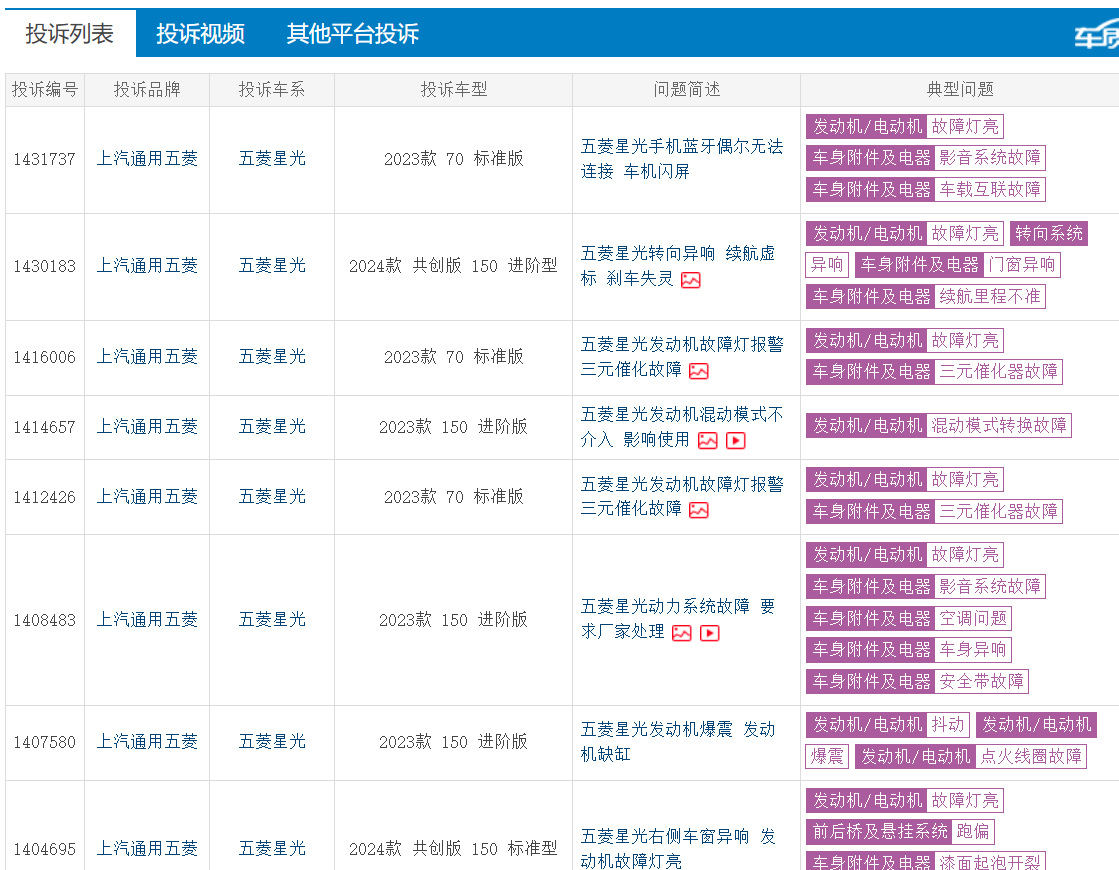Click the 典型问题 column header
This screenshot has height=870, width=1119.
960,89
